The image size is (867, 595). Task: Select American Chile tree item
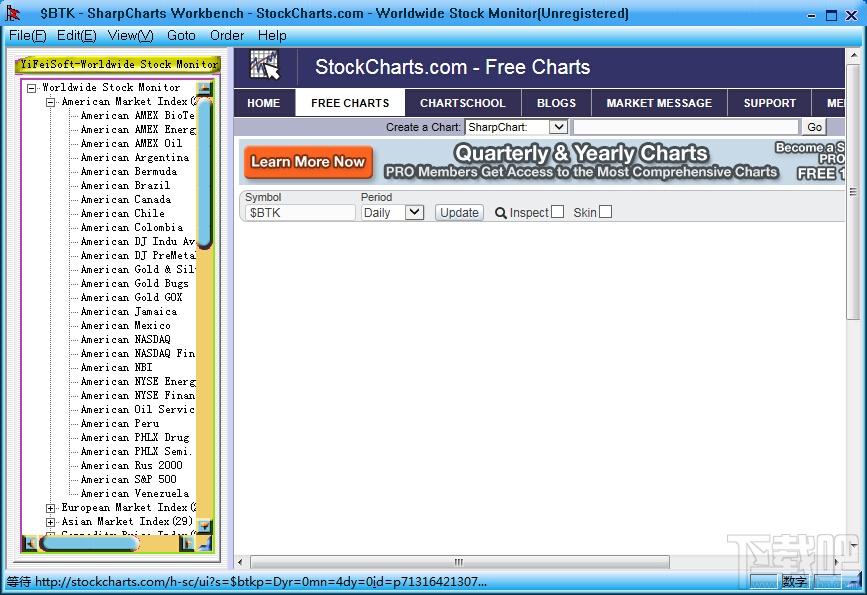[x=123, y=213]
